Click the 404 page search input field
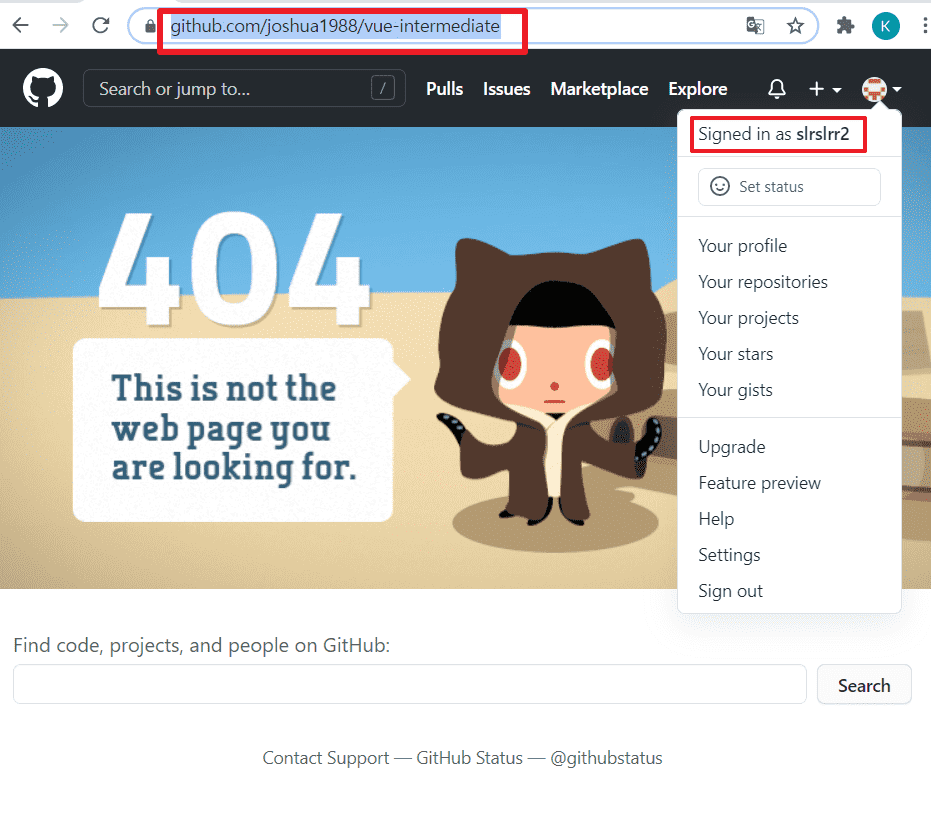The width and height of the screenshot is (931, 838). (x=410, y=684)
